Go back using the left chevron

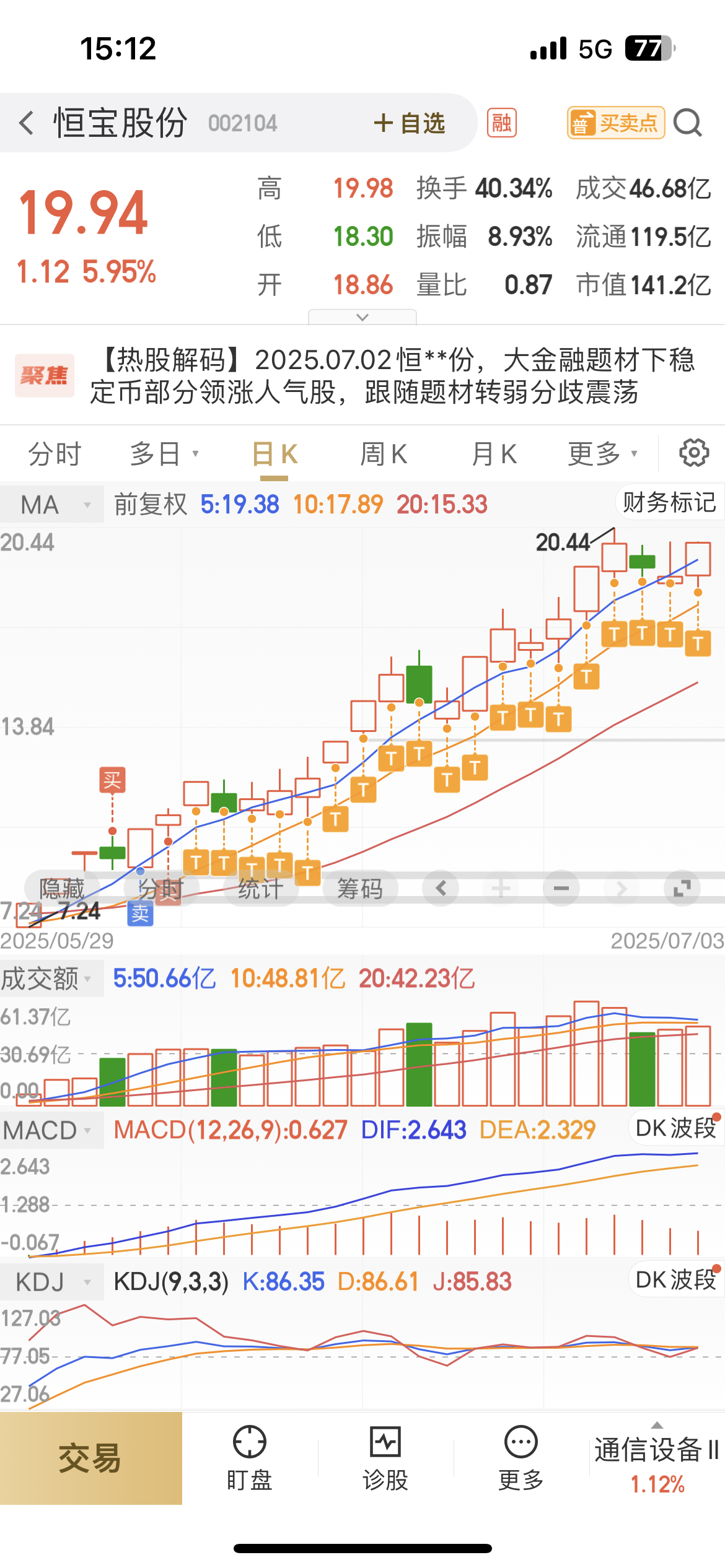(26, 123)
